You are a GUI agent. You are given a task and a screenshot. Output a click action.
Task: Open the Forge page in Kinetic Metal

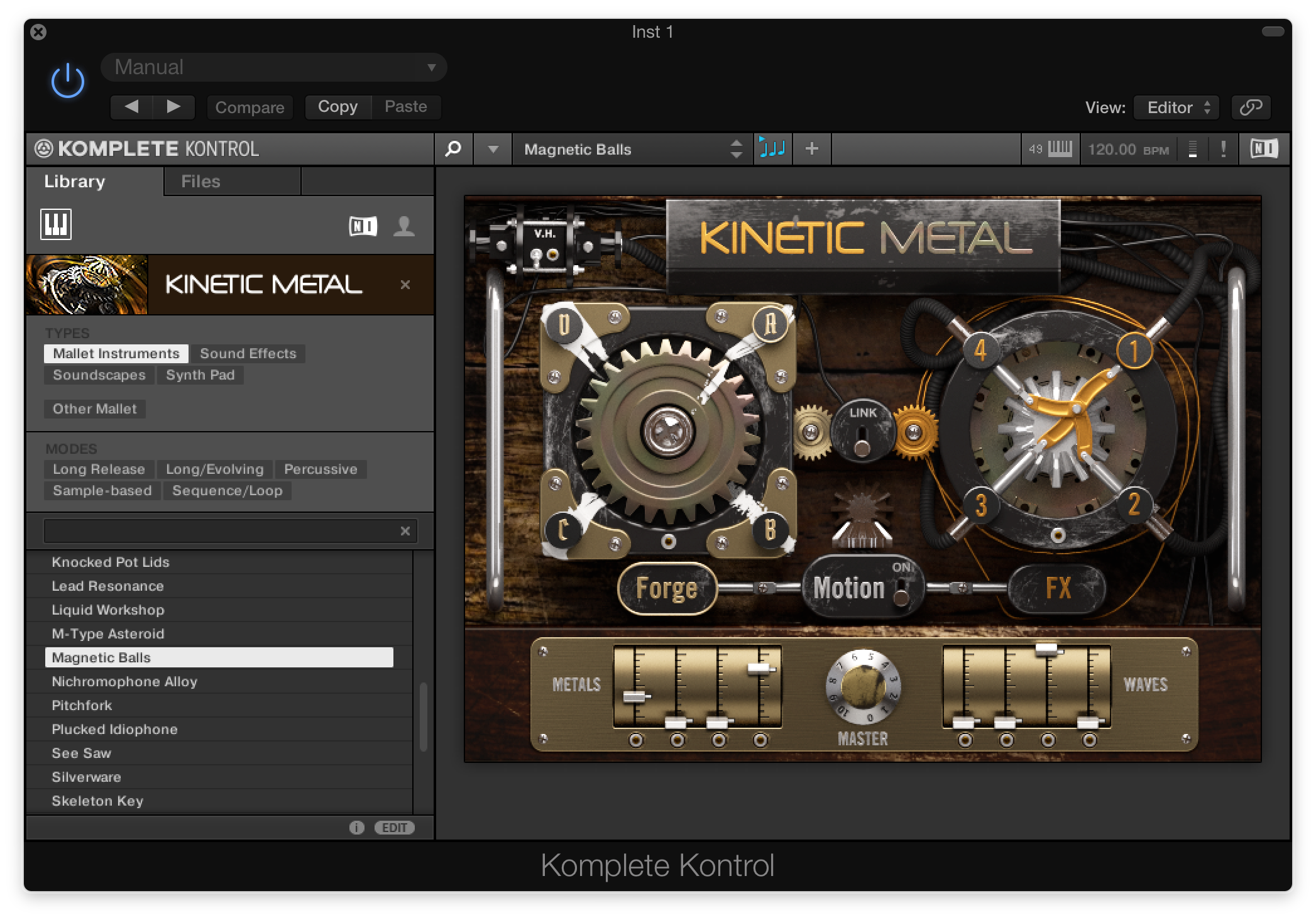[667, 589]
